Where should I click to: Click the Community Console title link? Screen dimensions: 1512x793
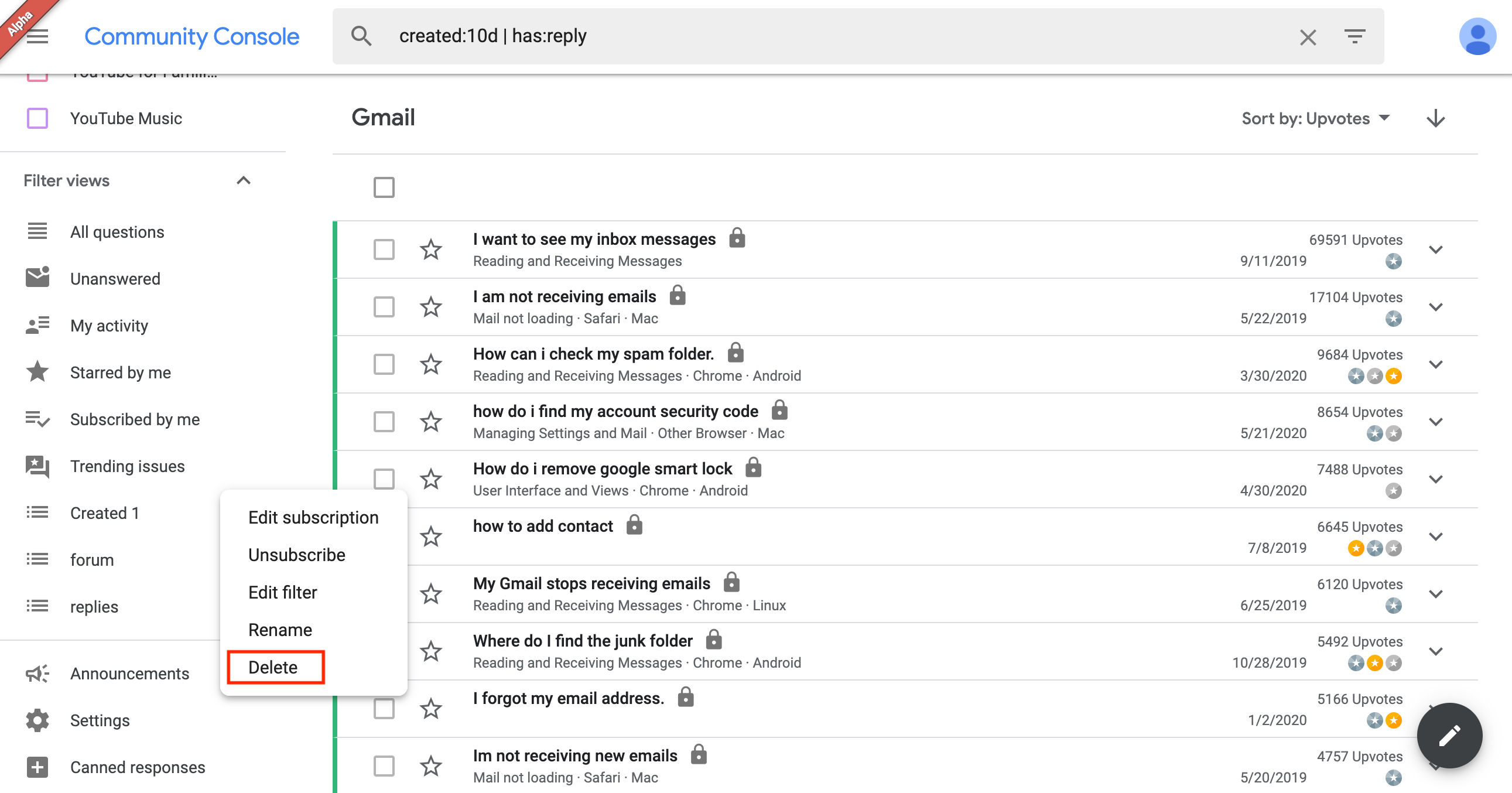191,36
